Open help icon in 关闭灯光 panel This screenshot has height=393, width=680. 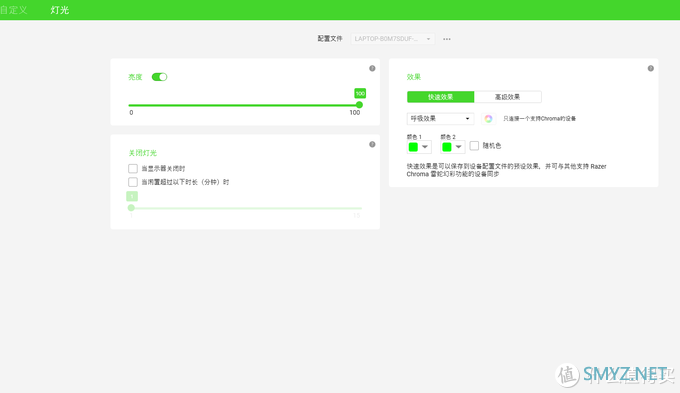click(x=372, y=144)
